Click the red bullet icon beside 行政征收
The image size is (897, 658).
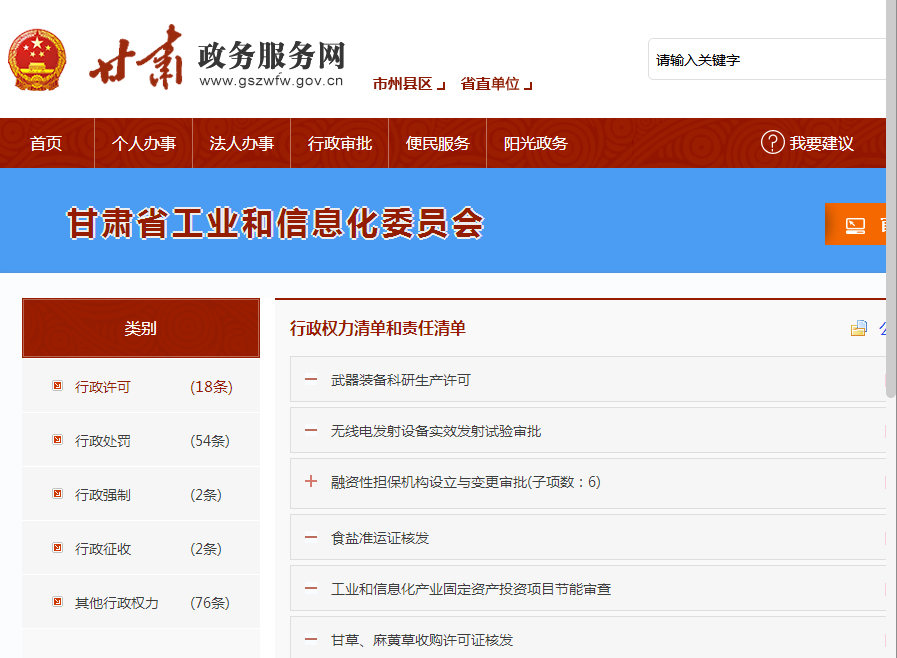(57, 548)
